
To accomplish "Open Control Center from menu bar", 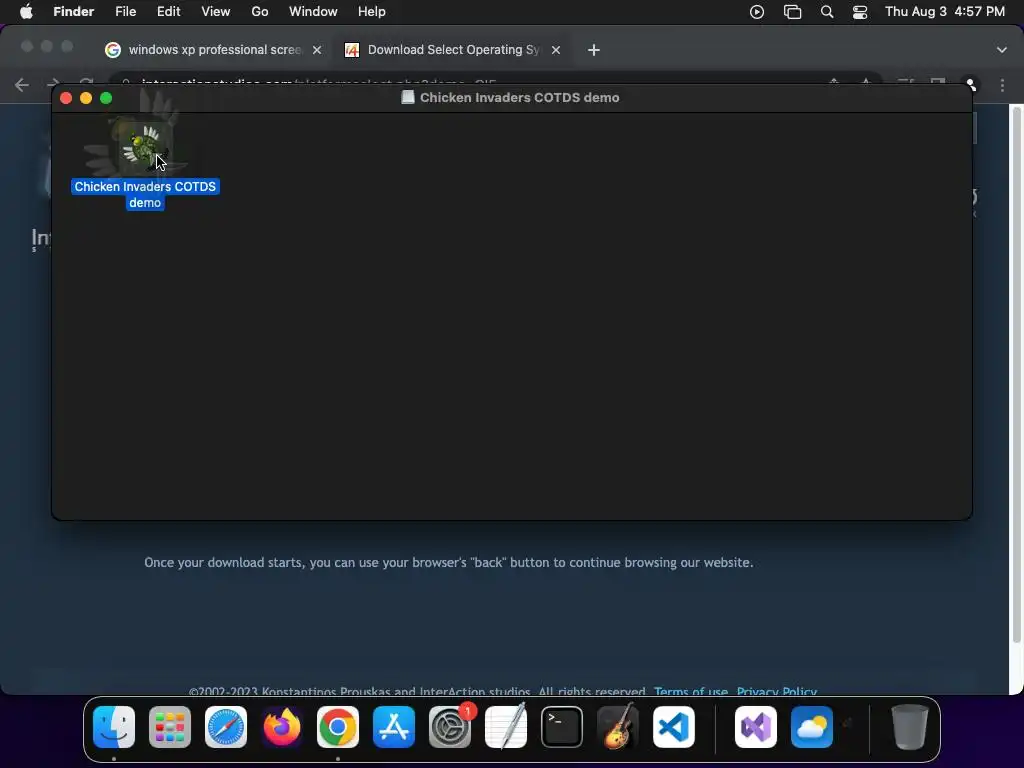I will coord(860,12).
